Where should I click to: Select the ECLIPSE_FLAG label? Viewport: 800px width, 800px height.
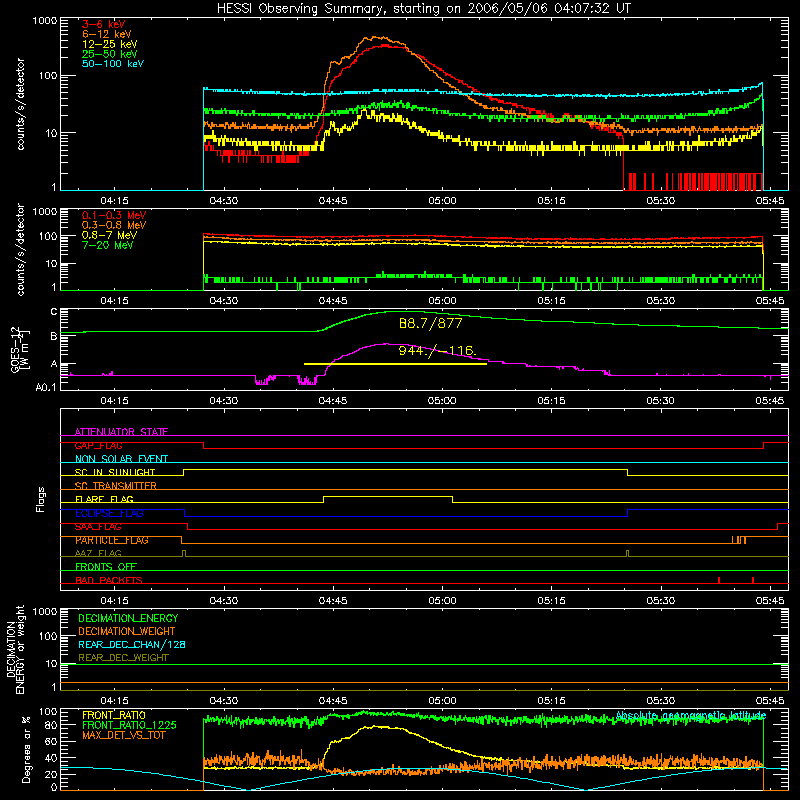[109, 513]
